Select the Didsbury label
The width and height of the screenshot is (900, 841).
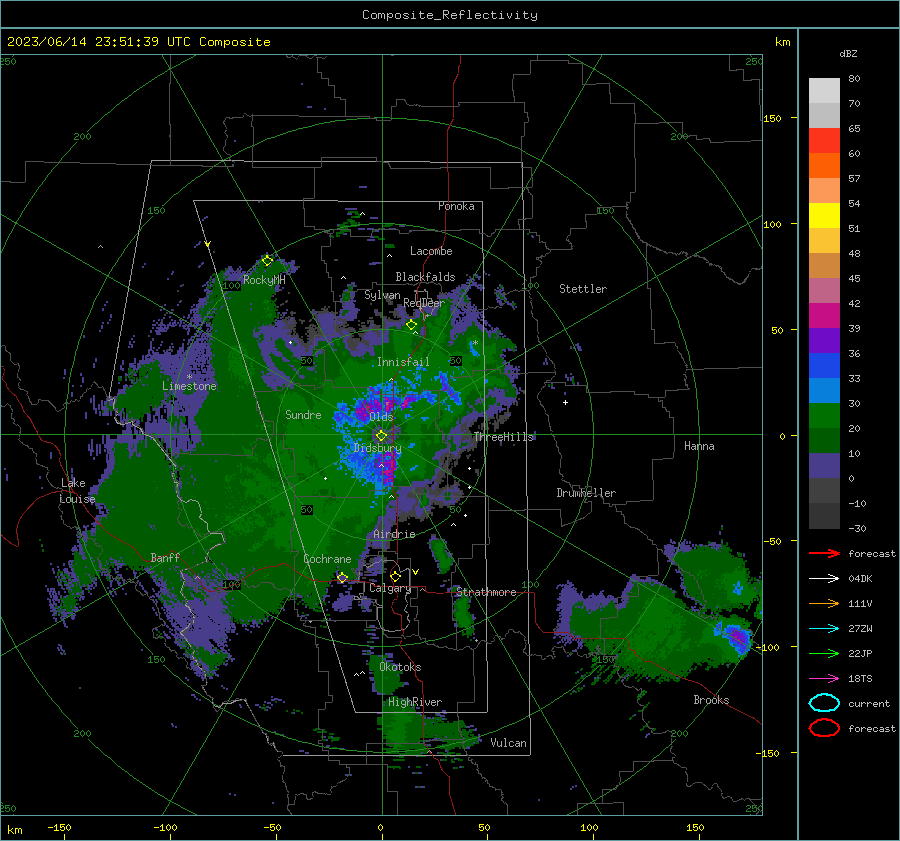pyautogui.click(x=377, y=448)
